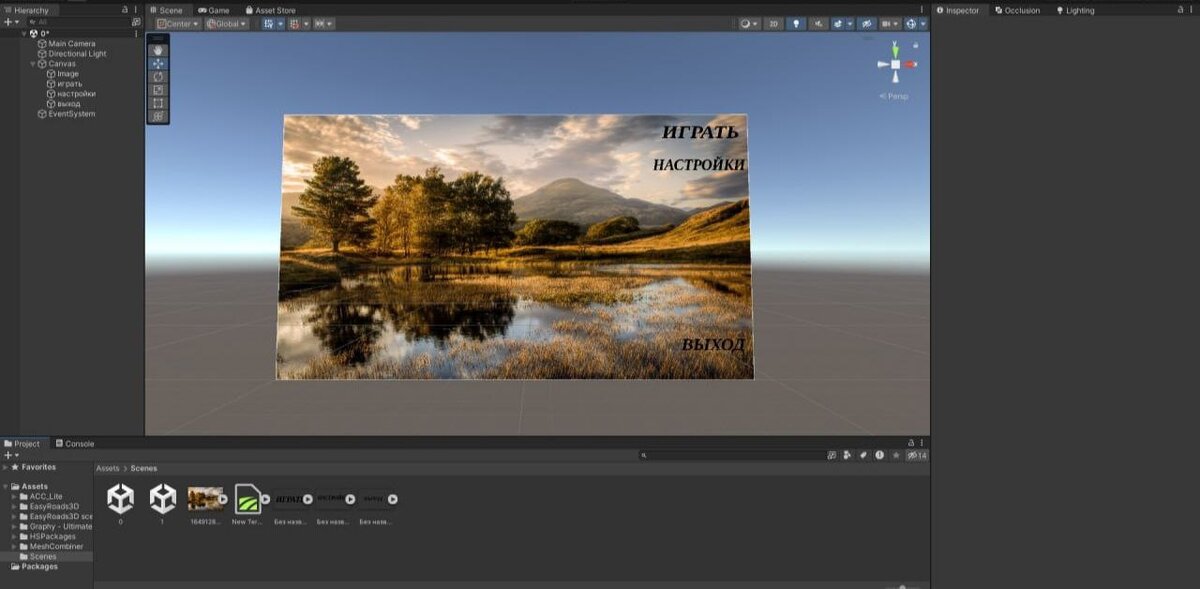Open Project create (+) menu
This screenshot has width=1200, height=589.
(10, 455)
